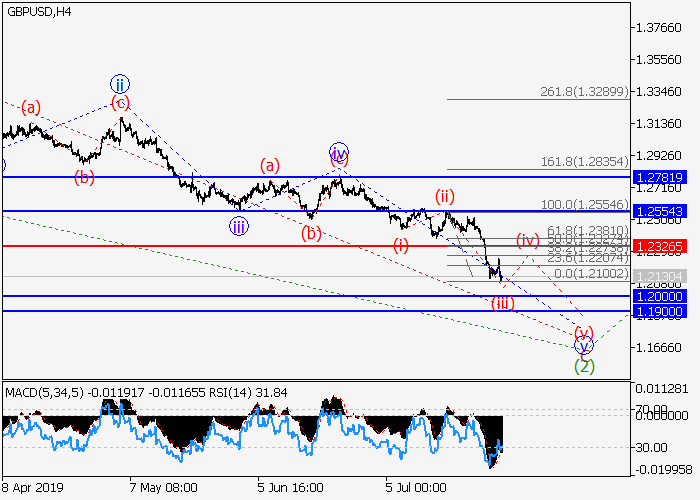Select the 1.25543 price level tag

click(659, 212)
